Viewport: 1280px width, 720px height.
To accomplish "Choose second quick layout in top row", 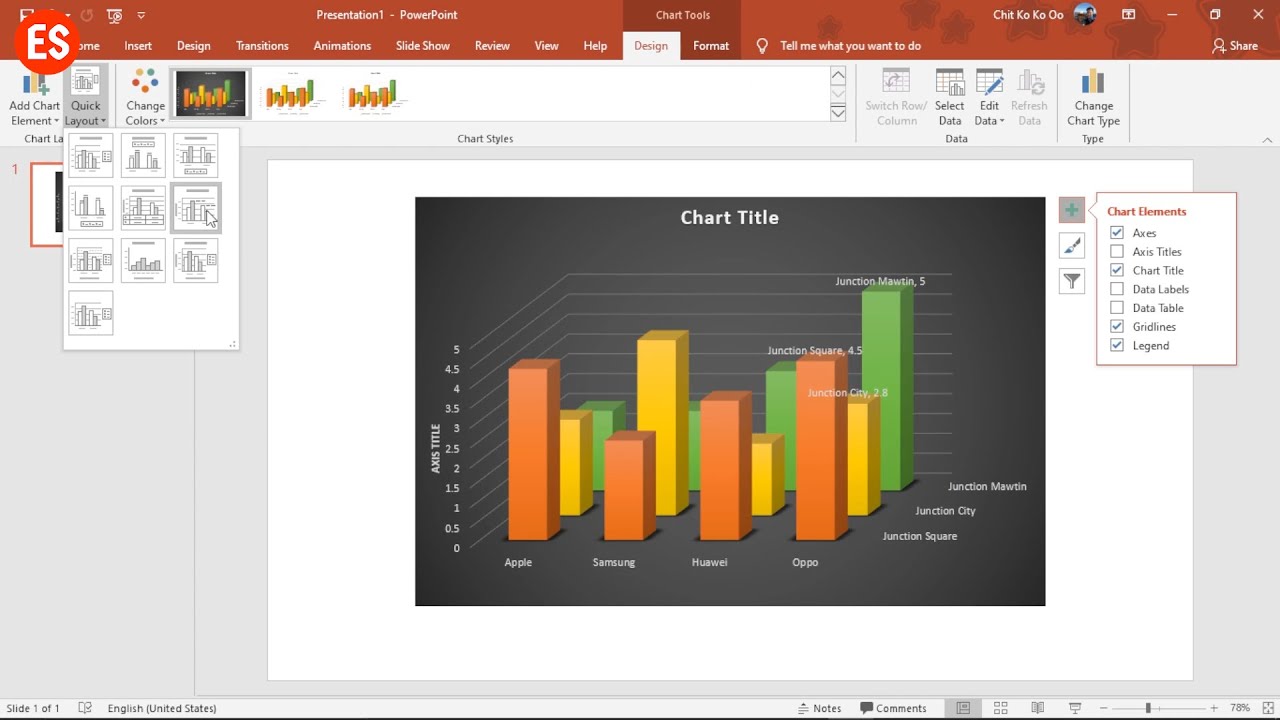I will coord(143,156).
